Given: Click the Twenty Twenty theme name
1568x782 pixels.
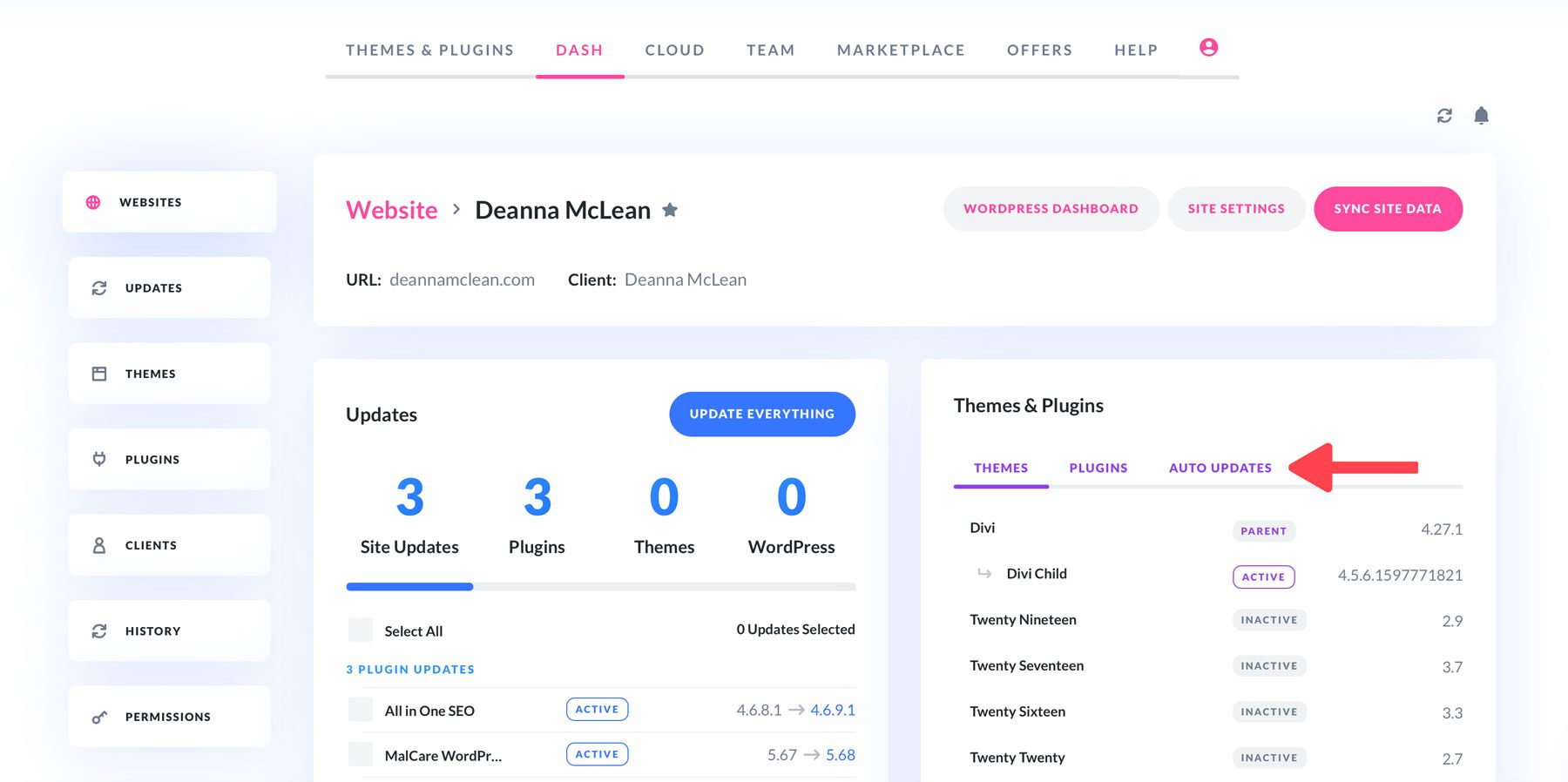Looking at the screenshot, I should [1017, 758].
